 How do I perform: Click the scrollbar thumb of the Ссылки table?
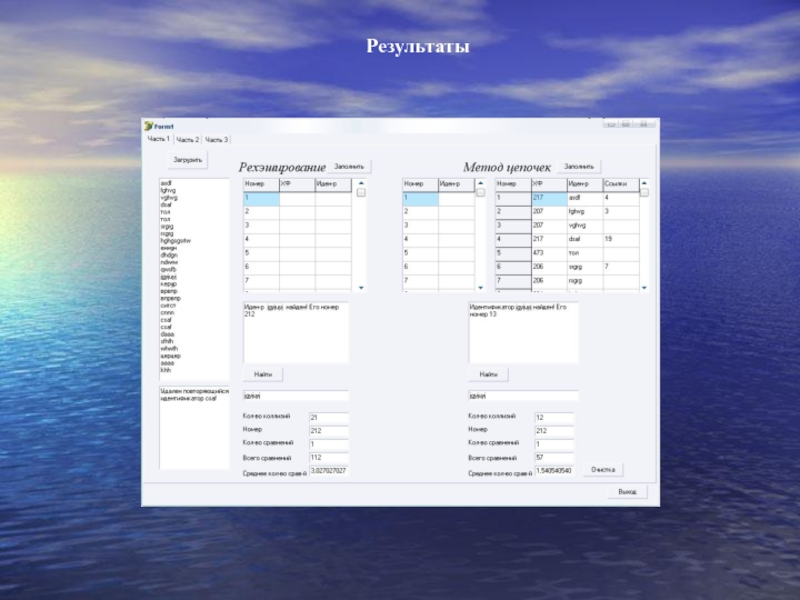[644, 192]
